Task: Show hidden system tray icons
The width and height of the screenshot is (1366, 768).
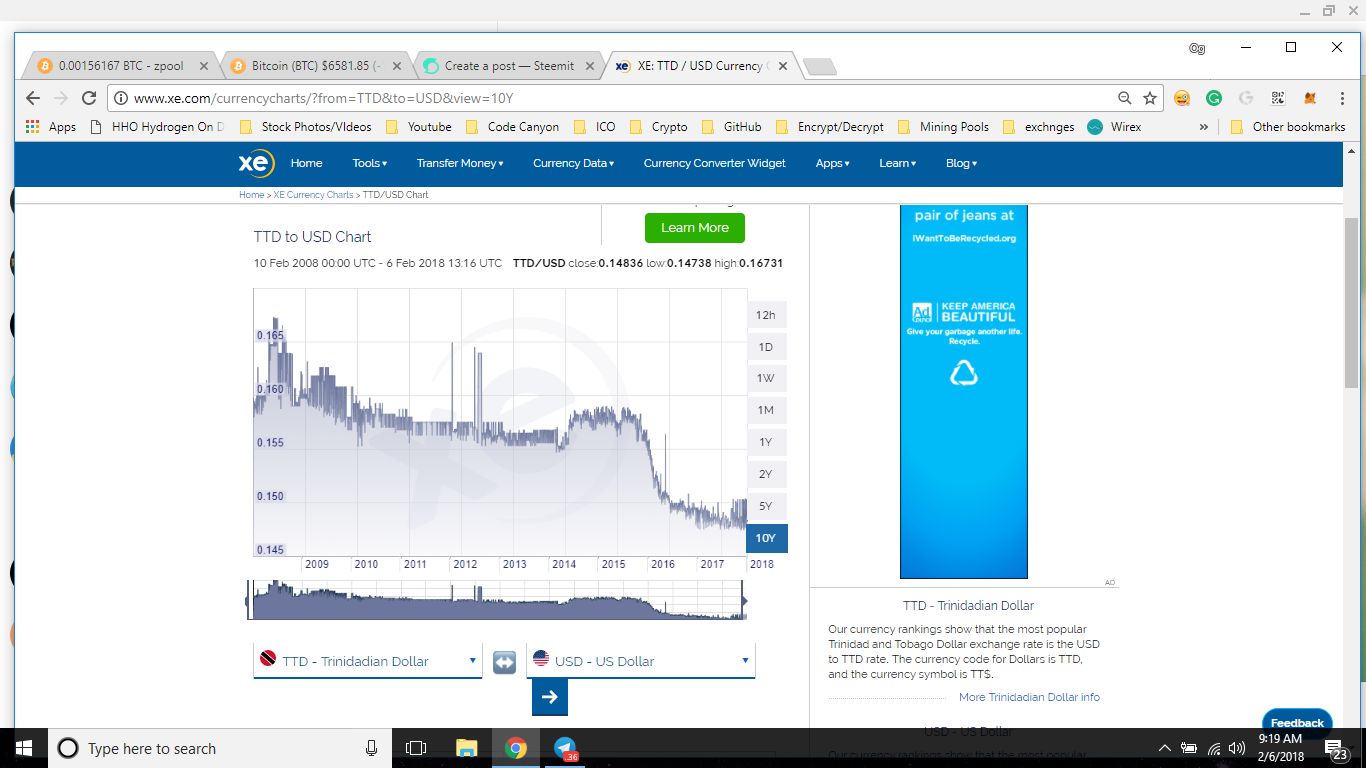Action: (x=1164, y=748)
